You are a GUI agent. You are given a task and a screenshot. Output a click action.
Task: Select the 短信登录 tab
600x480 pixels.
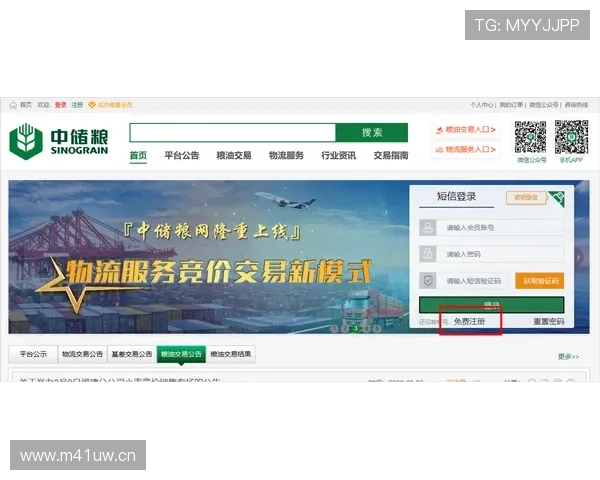(457, 197)
